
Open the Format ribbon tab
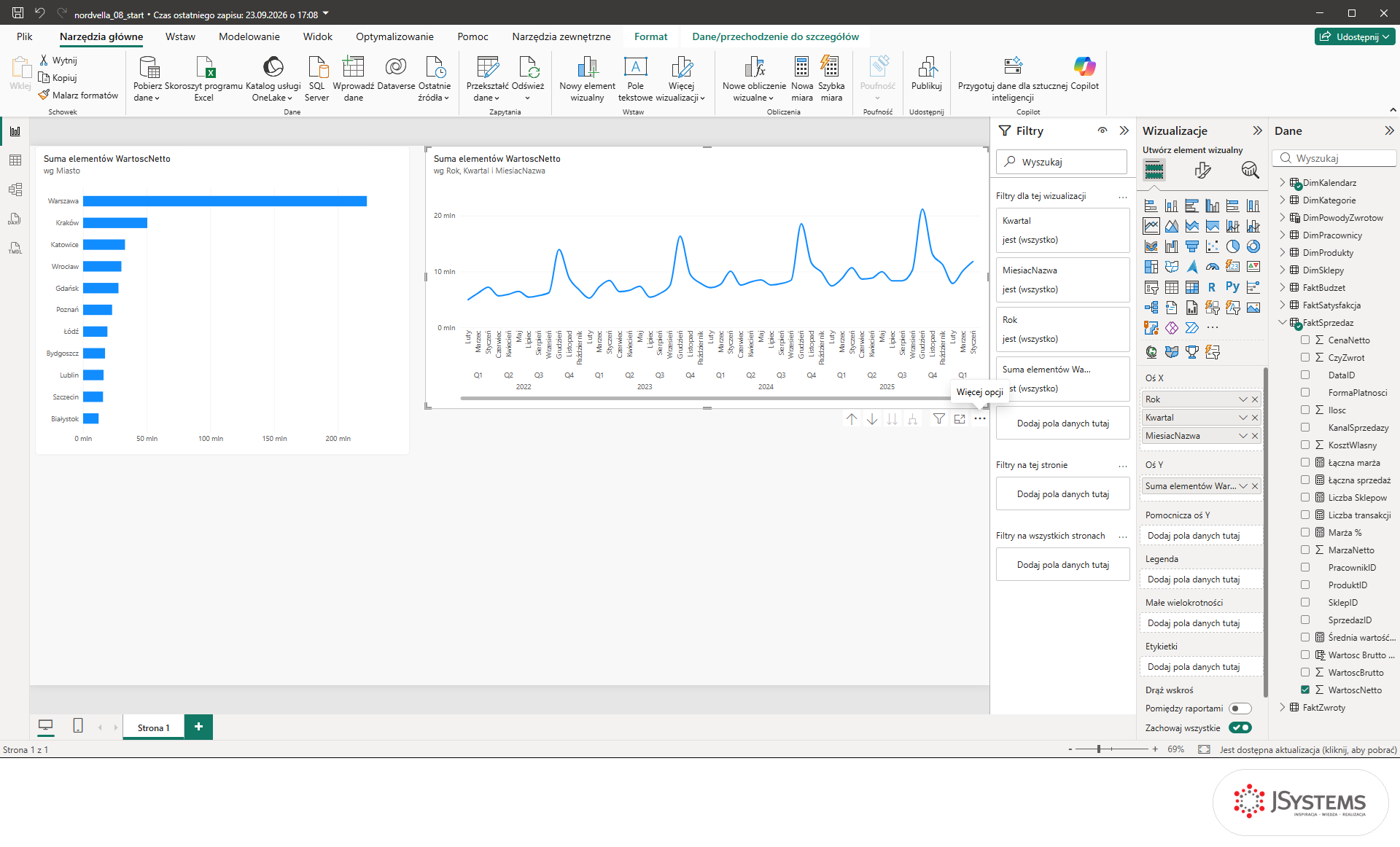[x=650, y=36]
